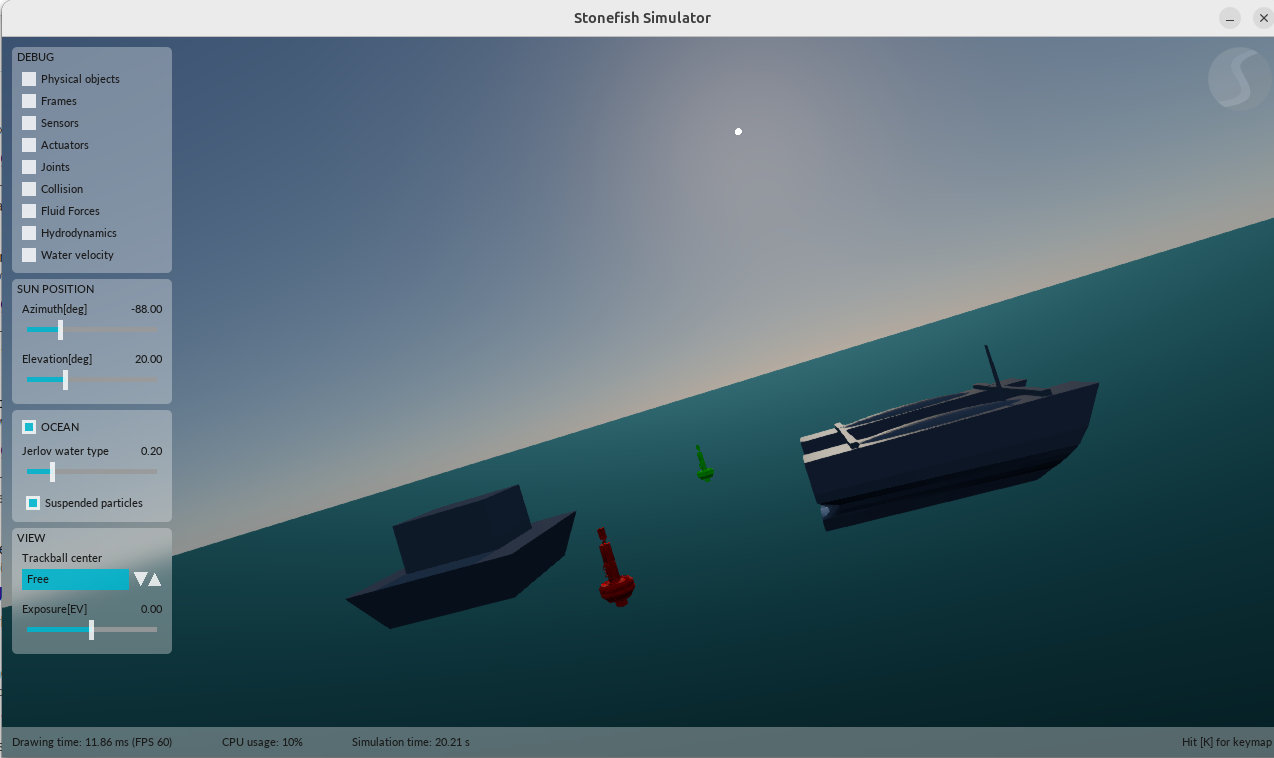Click the DEBUG panel header
The image size is (1274, 758).
[36, 57]
